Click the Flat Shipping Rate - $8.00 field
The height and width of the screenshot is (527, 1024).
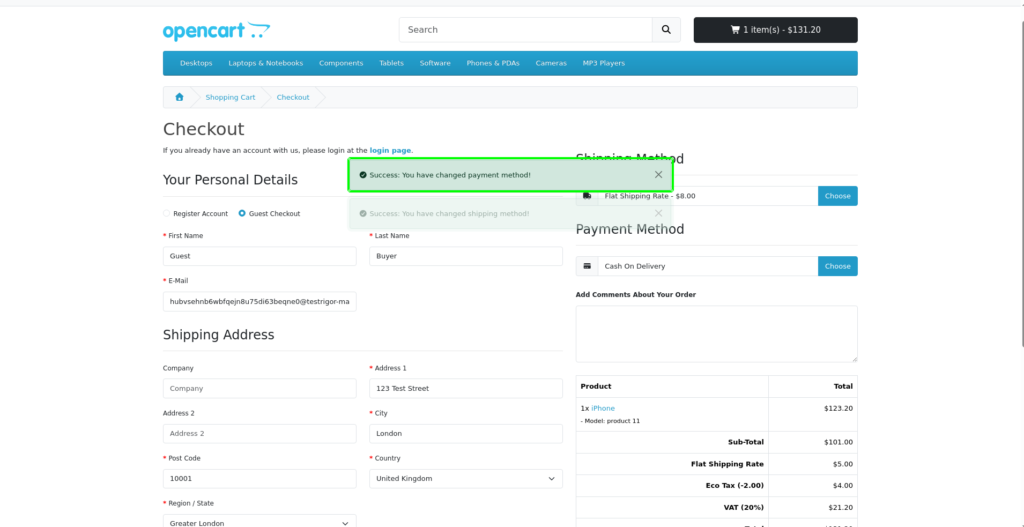(708, 196)
